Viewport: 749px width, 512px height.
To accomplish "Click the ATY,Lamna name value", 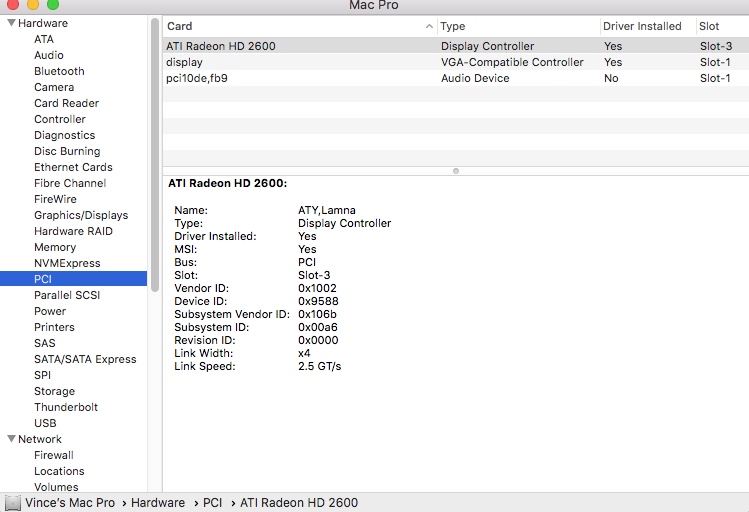I will pos(327,210).
